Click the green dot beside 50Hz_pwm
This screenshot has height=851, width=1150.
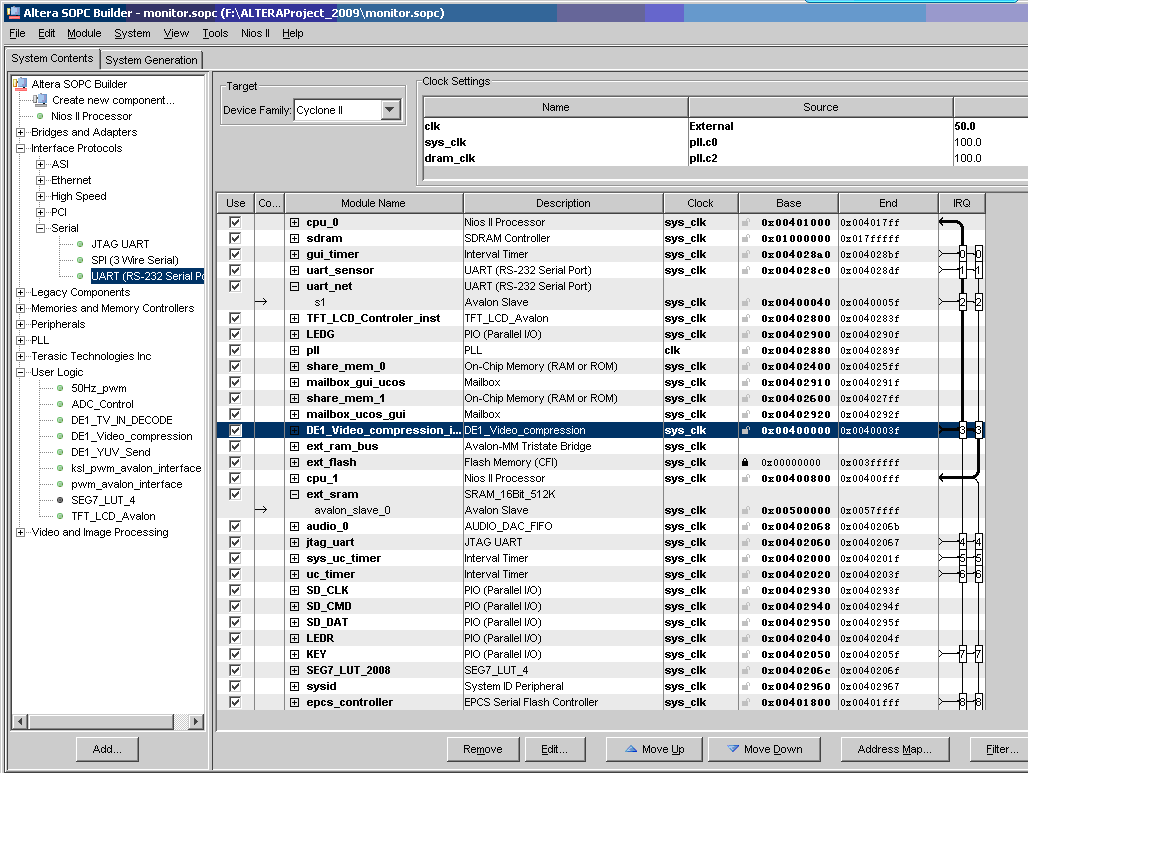pyautogui.click(x=60, y=388)
